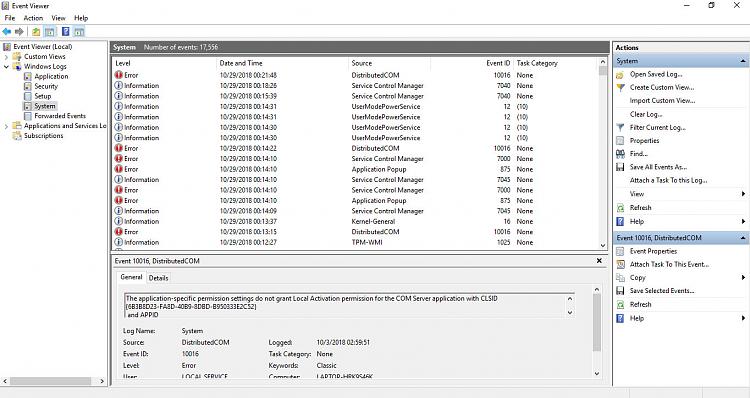Click the Up one level toolbar icon

pyautogui.click(x=36, y=32)
